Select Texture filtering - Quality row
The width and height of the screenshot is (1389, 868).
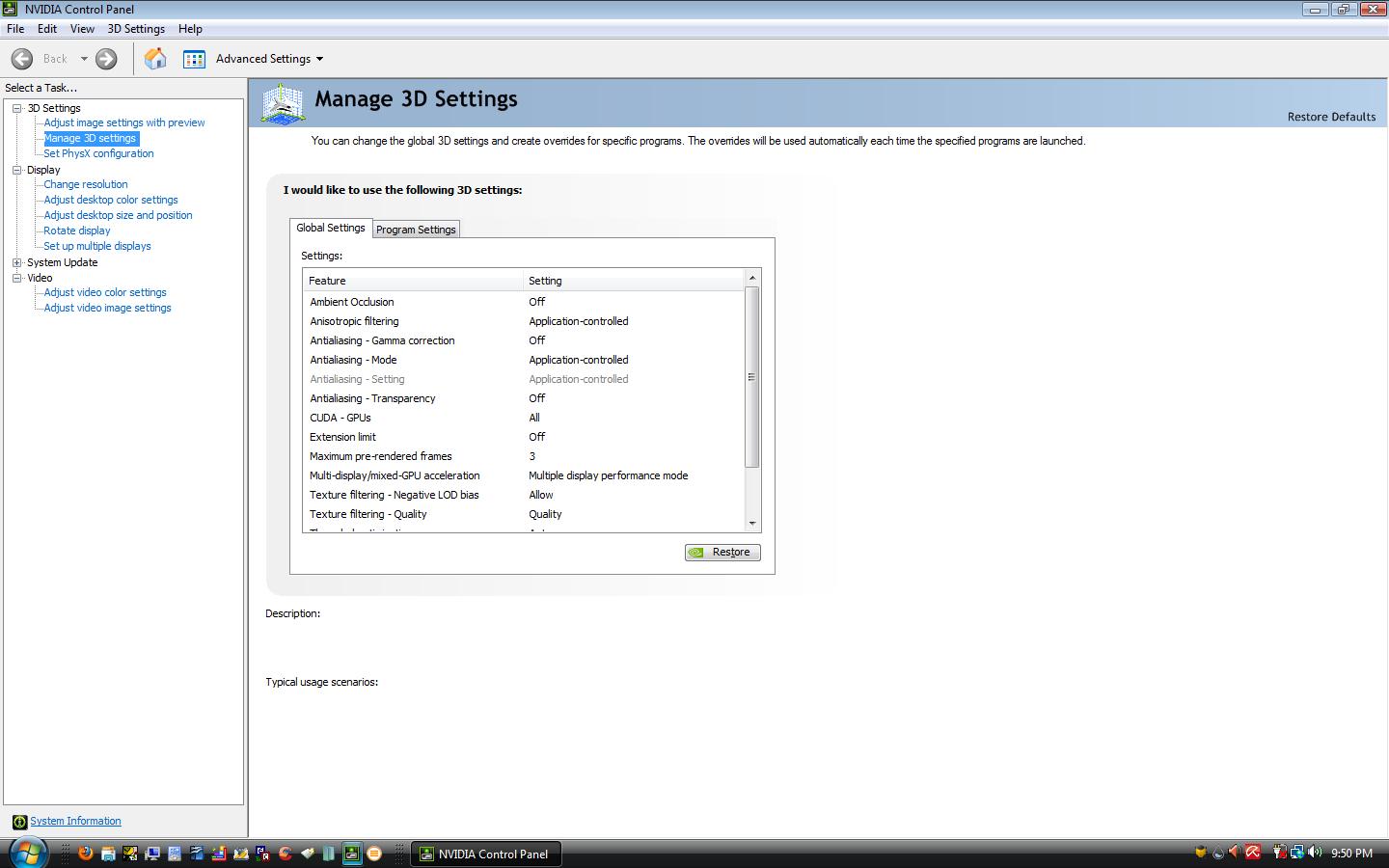[x=524, y=514]
